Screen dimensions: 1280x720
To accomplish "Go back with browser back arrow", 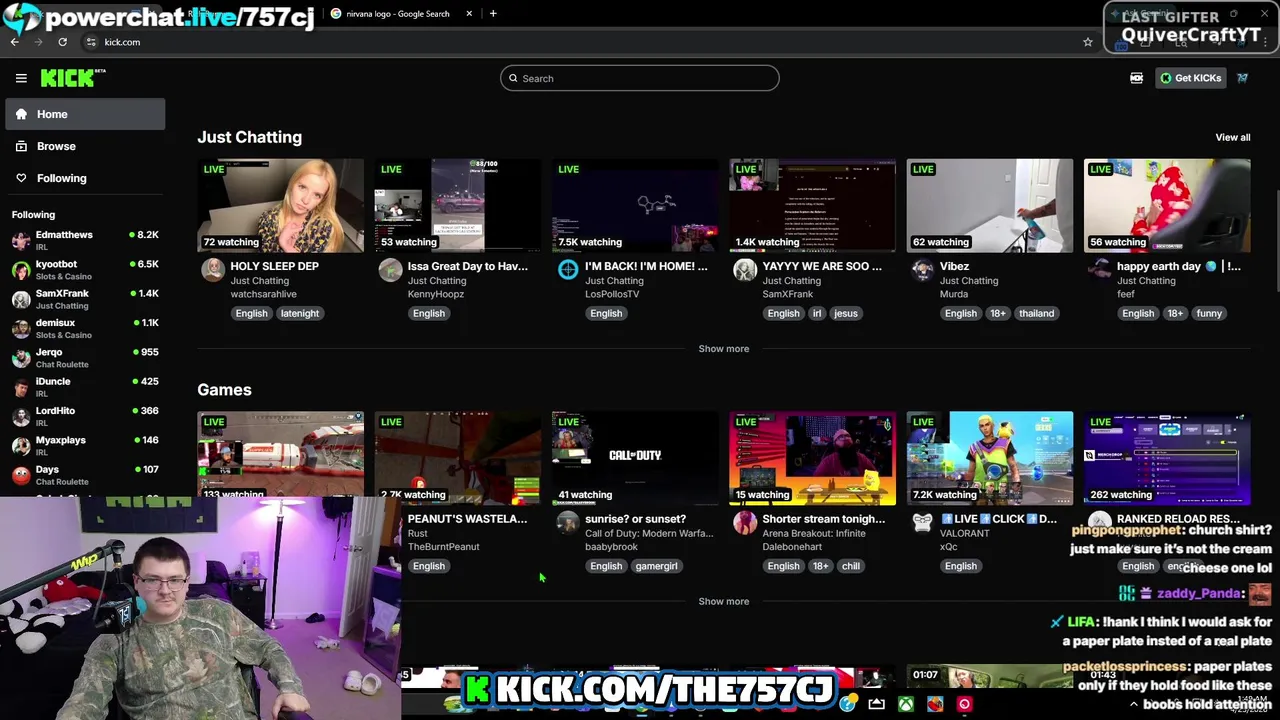I will [x=14, y=42].
